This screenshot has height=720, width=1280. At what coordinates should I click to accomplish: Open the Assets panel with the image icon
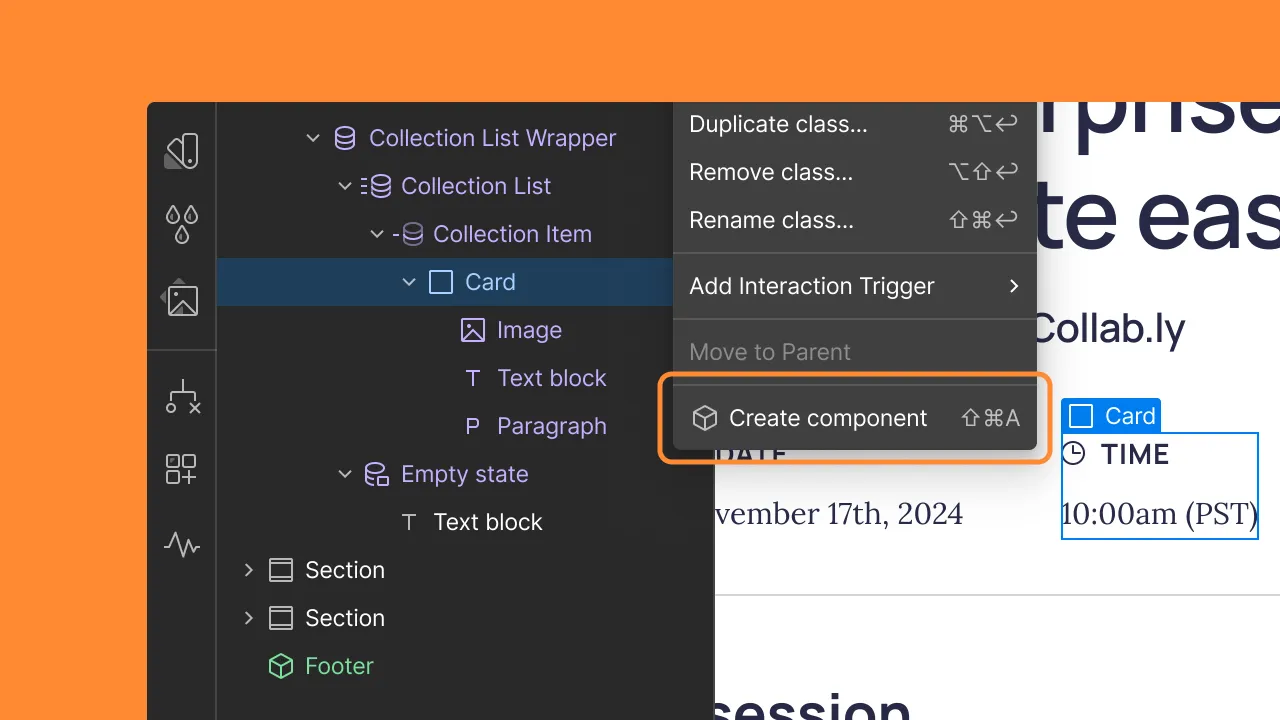tap(181, 298)
